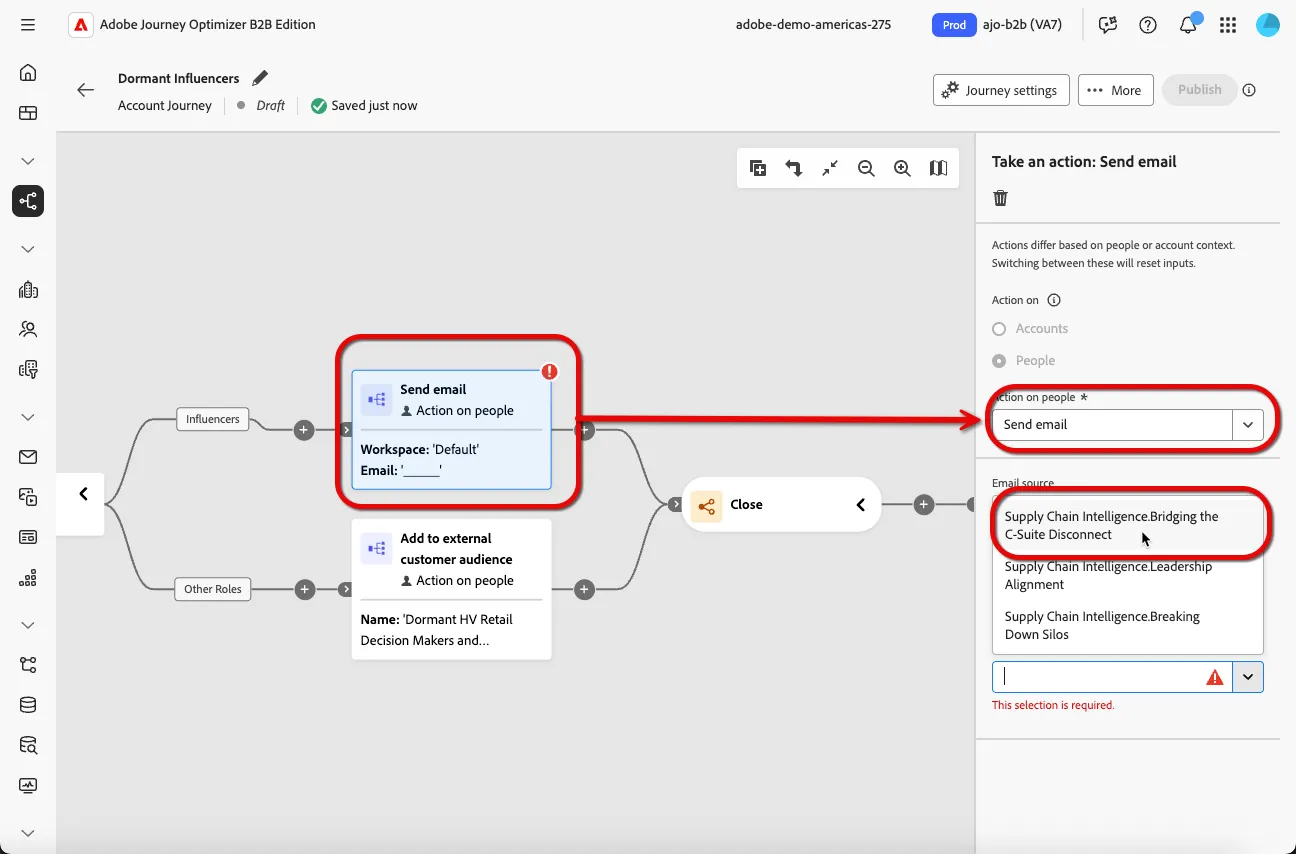Expand the collapsed node on the canvas left
1296x854 pixels.
click(83, 494)
